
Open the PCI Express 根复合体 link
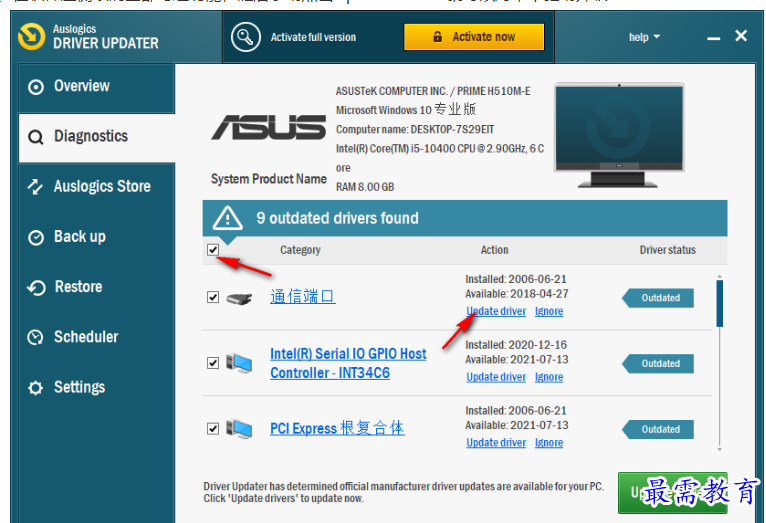point(337,428)
